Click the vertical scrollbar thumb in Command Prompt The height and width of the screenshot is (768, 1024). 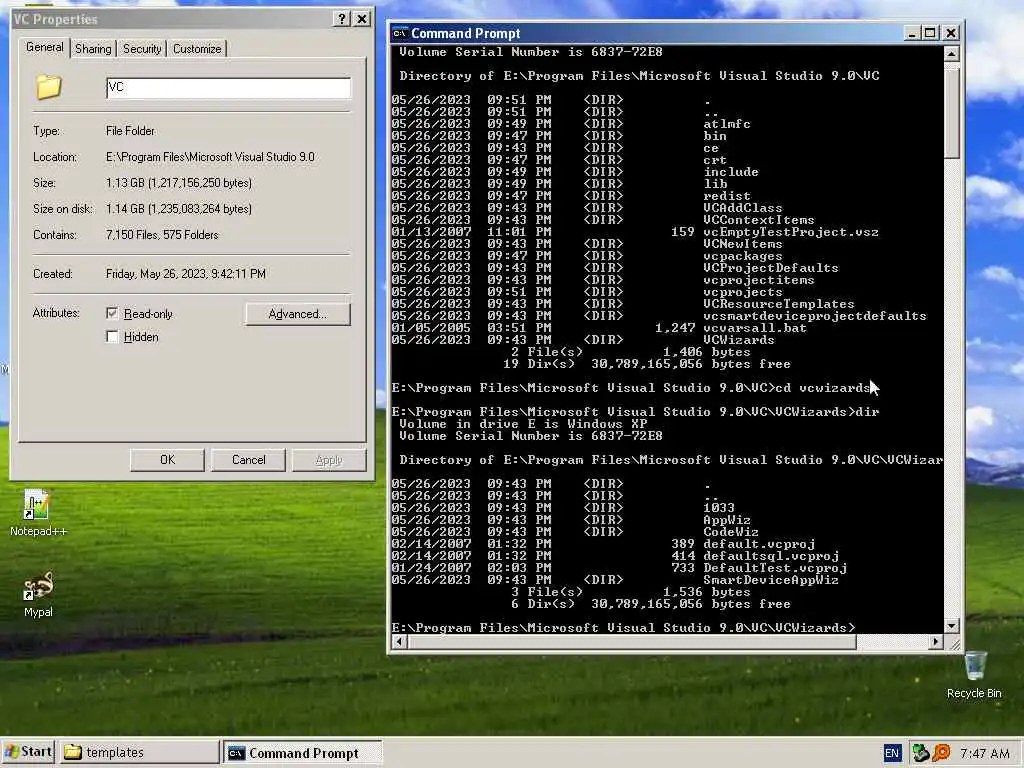[952, 110]
